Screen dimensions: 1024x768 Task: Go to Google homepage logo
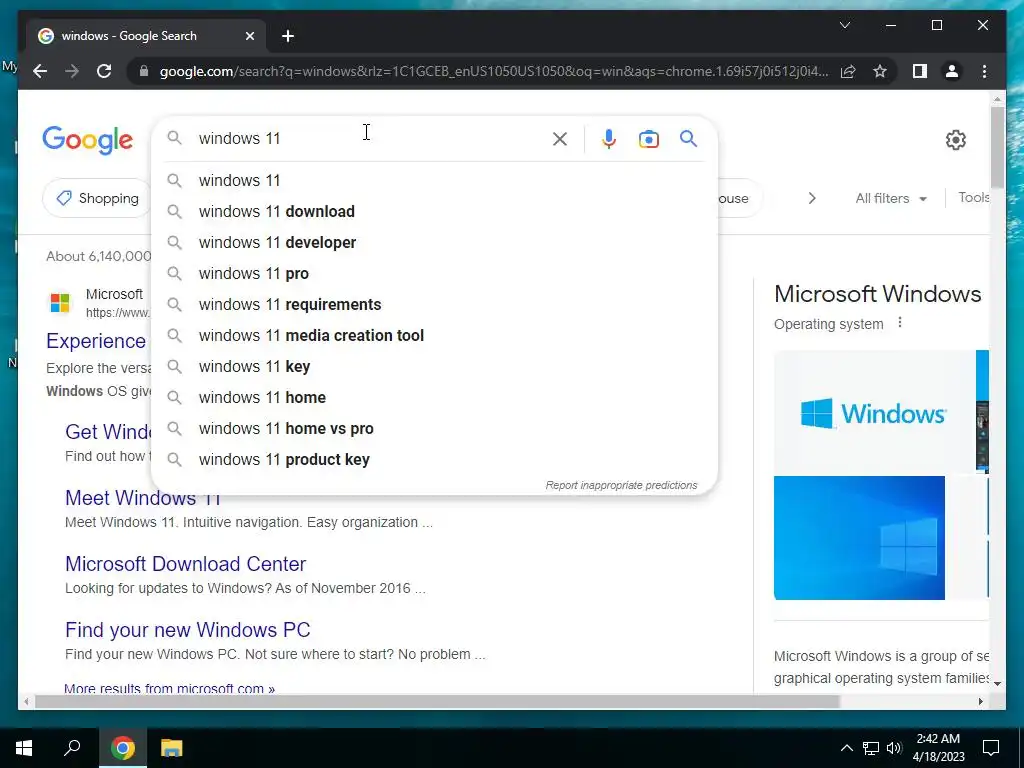click(x=88, y=140)
